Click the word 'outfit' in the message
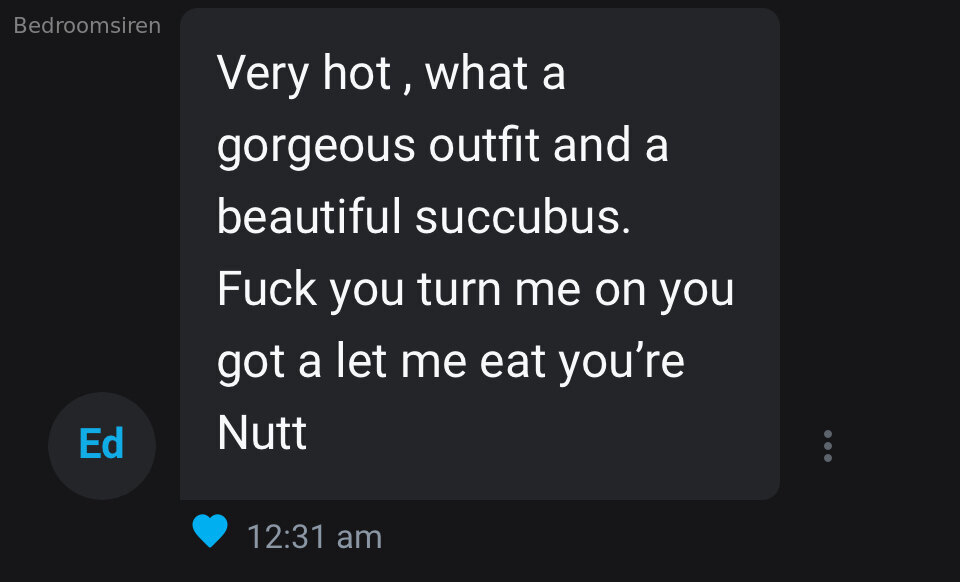This screenshot has height=582, width=960. [x=484, y=145]
